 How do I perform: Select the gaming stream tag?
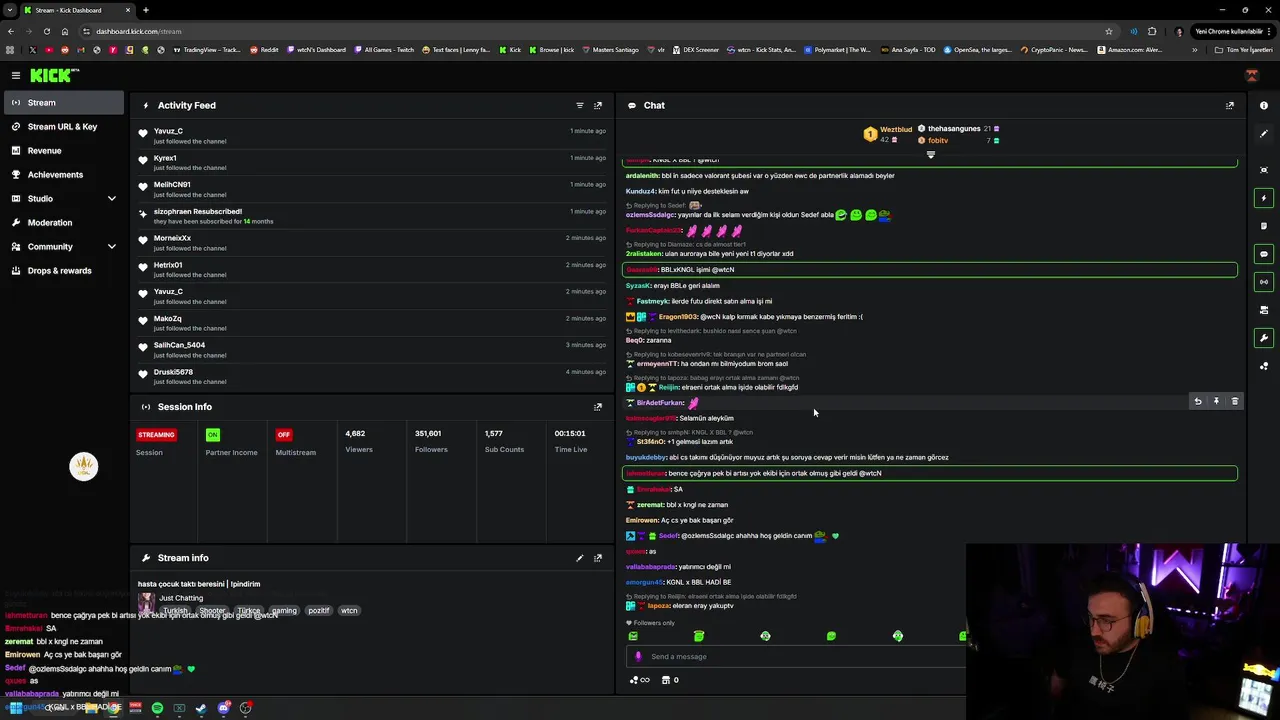point(284,611)
